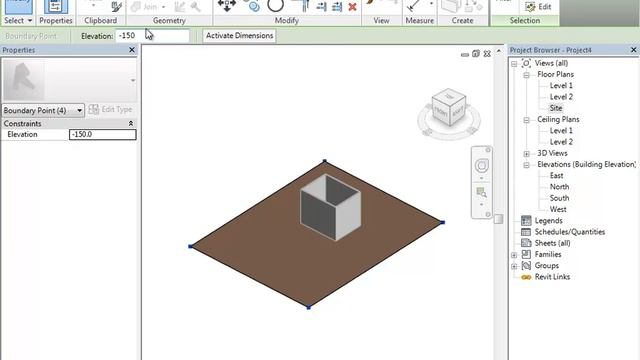Viewport: 640px width, 360px height.
Task: Click the Elevation field in Options Bar
Action: (152, 36)
